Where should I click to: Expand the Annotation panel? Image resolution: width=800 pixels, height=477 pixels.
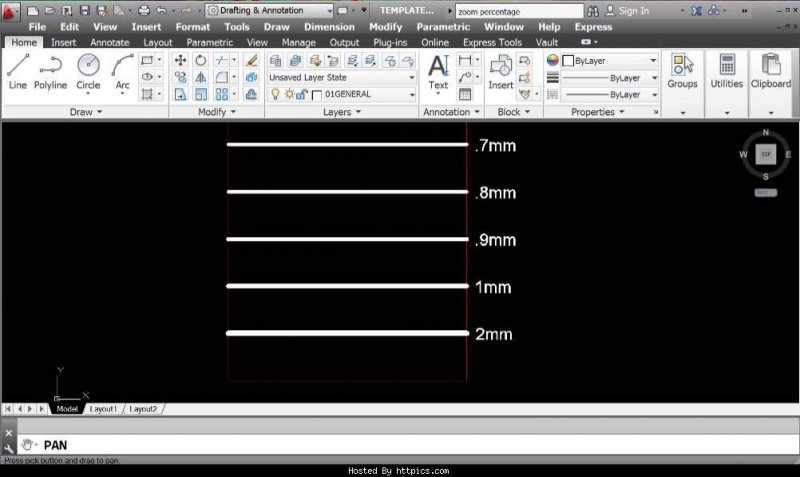click(451, 112)
